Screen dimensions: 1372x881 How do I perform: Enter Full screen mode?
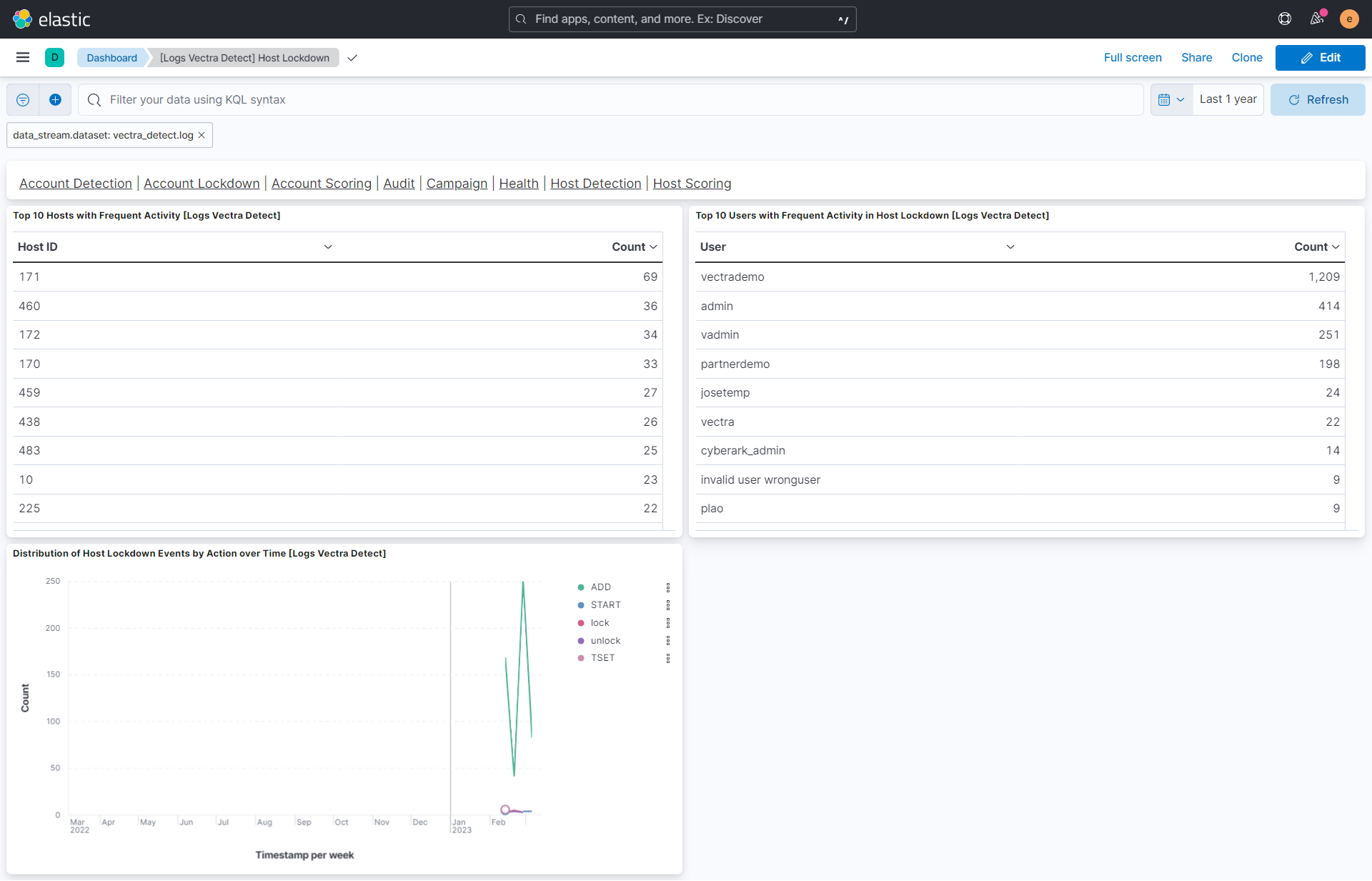tap(1133, 58)
